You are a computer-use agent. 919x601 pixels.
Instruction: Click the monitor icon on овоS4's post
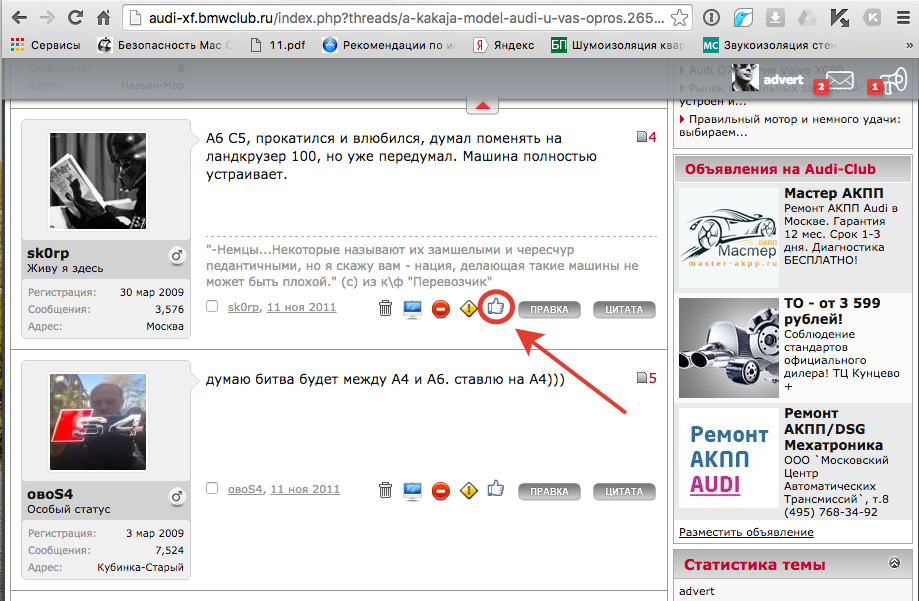[x=413, y=491]
